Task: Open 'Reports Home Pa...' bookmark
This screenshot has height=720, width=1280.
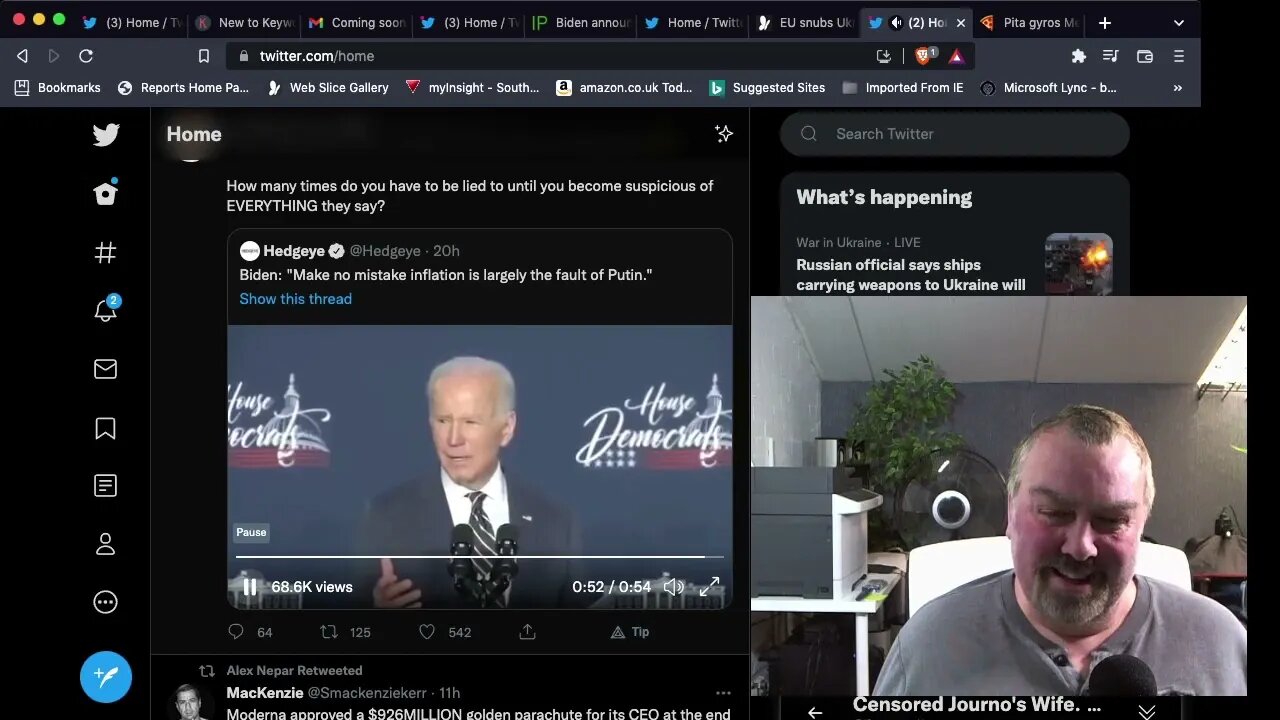Action: 183,88
